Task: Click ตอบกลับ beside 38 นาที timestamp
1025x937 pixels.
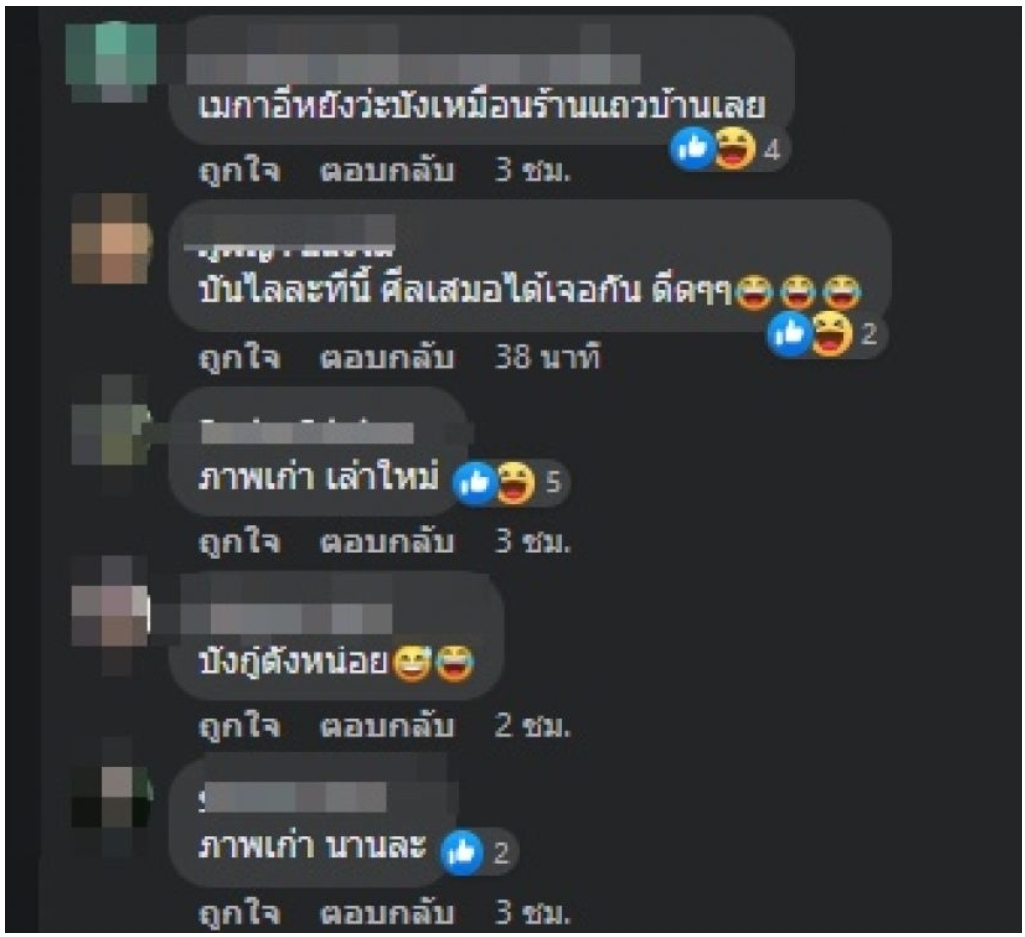Action: coord(387,358)
